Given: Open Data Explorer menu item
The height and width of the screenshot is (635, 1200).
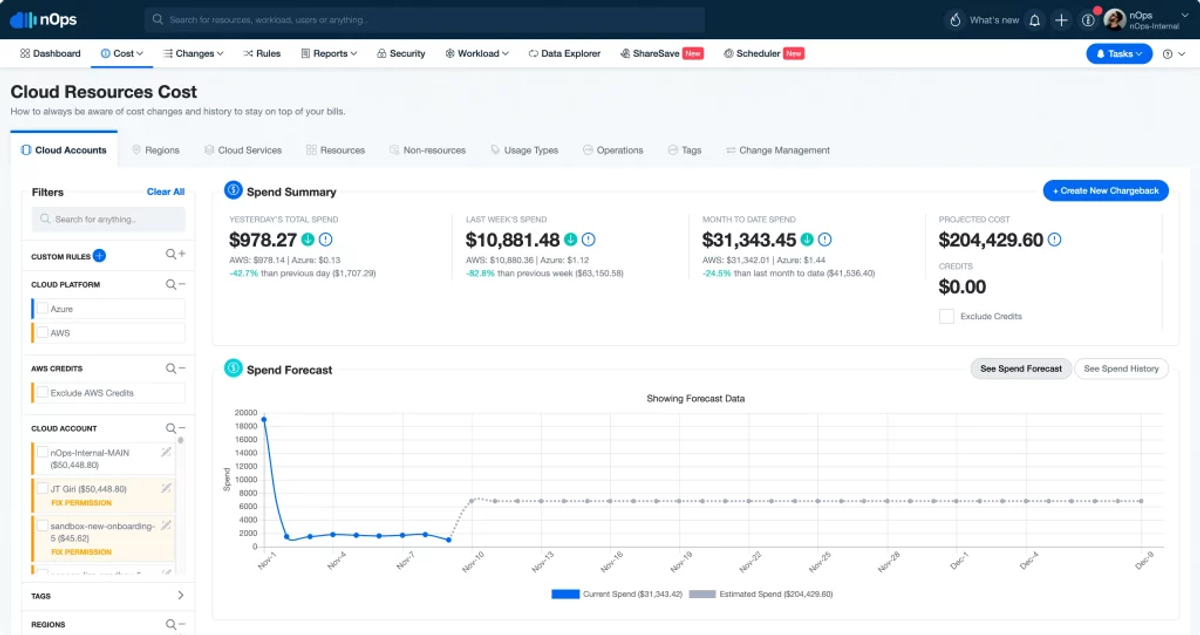Looking at the screenshot, I should [564, 54].
